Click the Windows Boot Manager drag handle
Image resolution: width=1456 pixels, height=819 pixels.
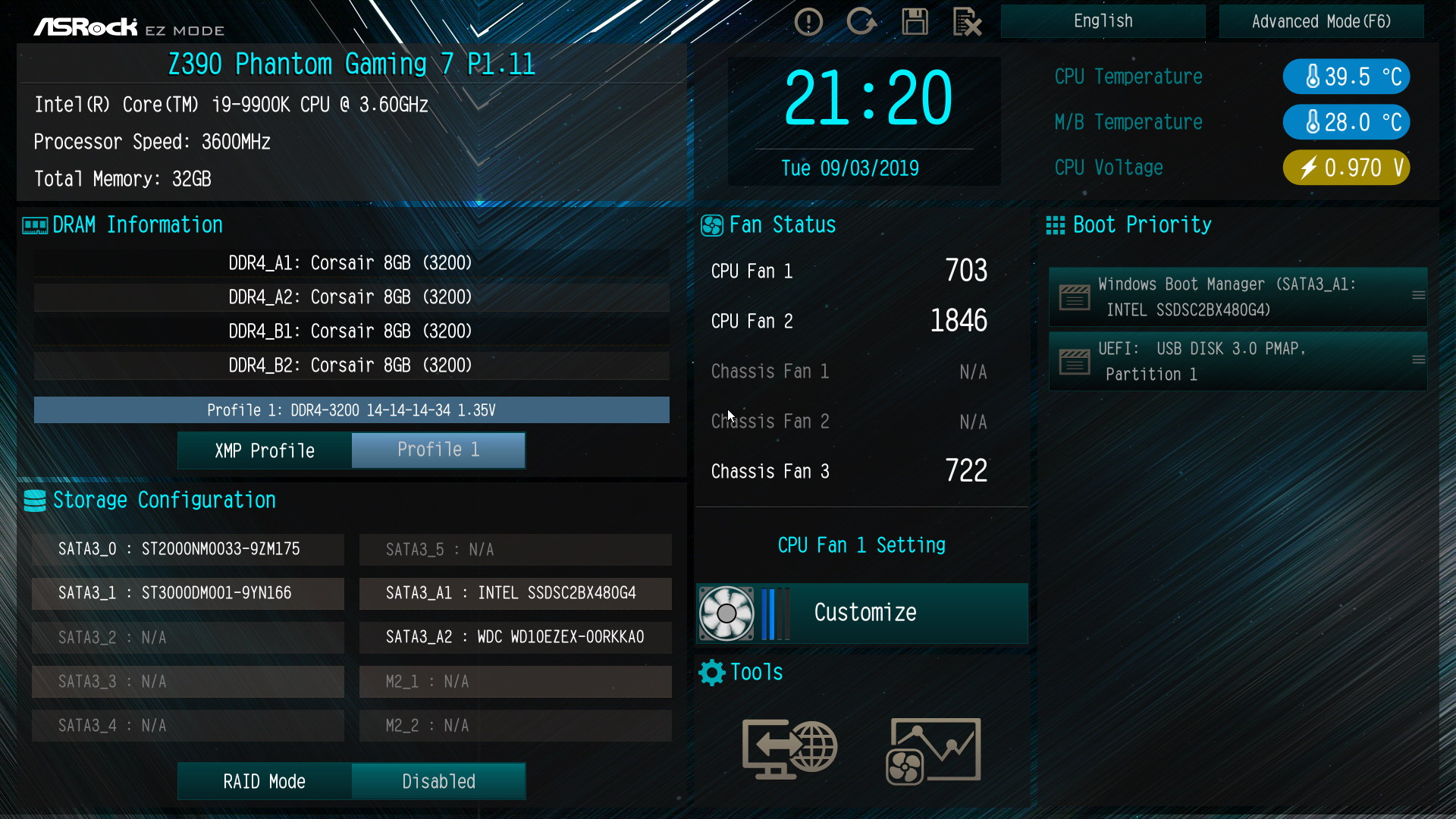1418,296
